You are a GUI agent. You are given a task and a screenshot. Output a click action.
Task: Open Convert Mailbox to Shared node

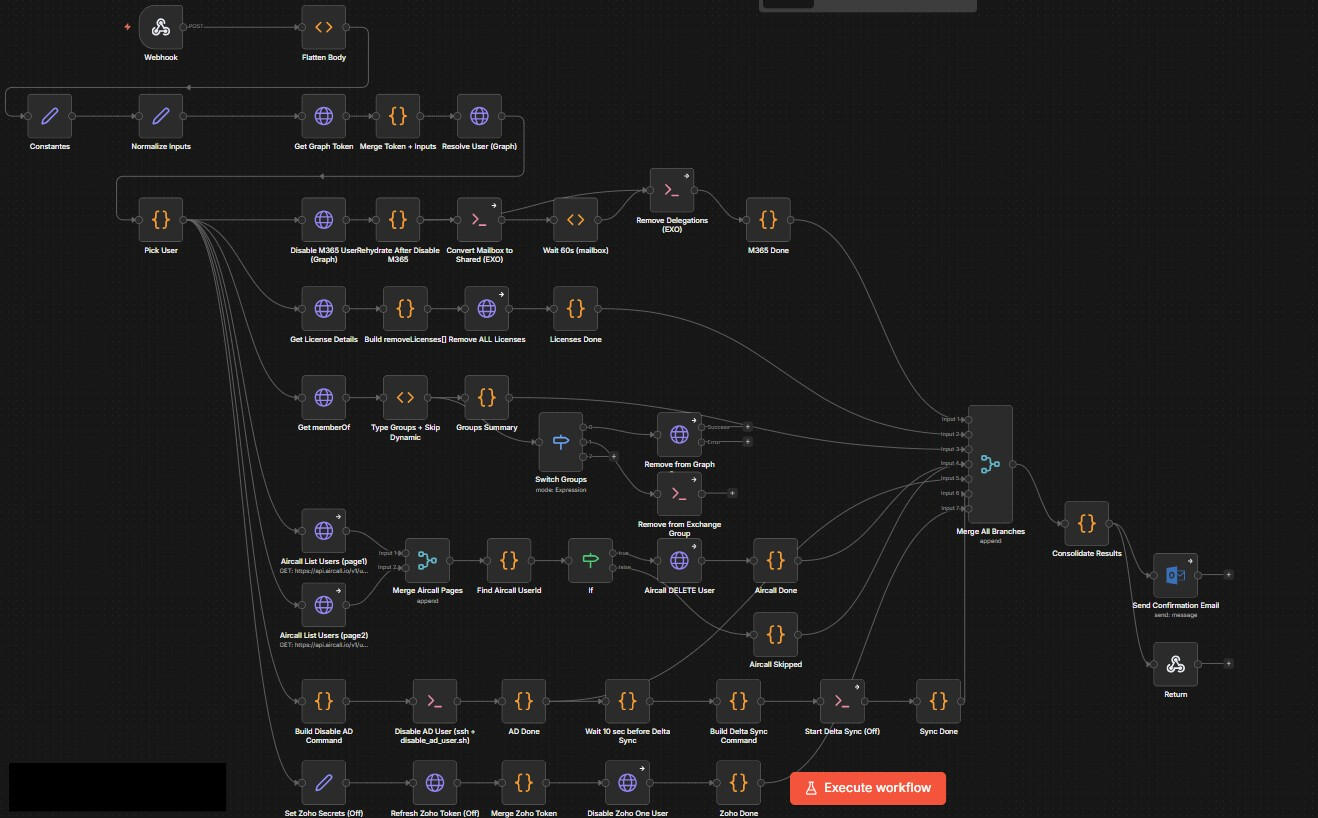point(479,219)
